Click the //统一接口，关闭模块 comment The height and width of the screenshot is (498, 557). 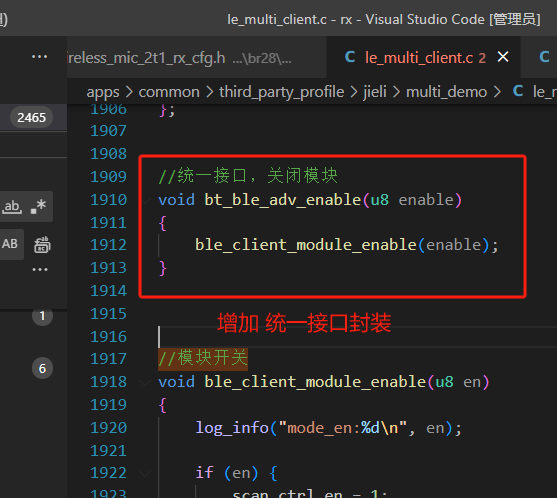tap(248, 175)
